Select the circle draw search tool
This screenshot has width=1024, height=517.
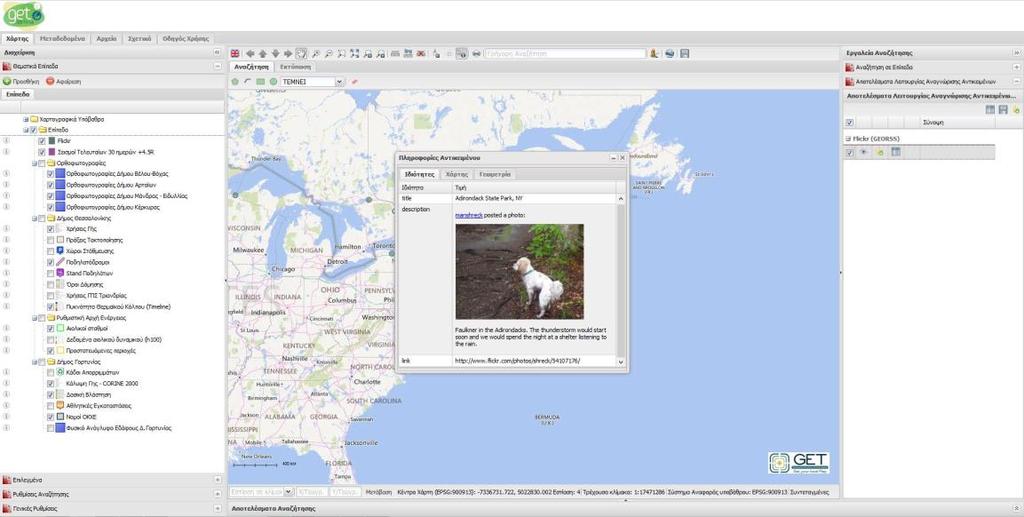(x=273, y=82)
